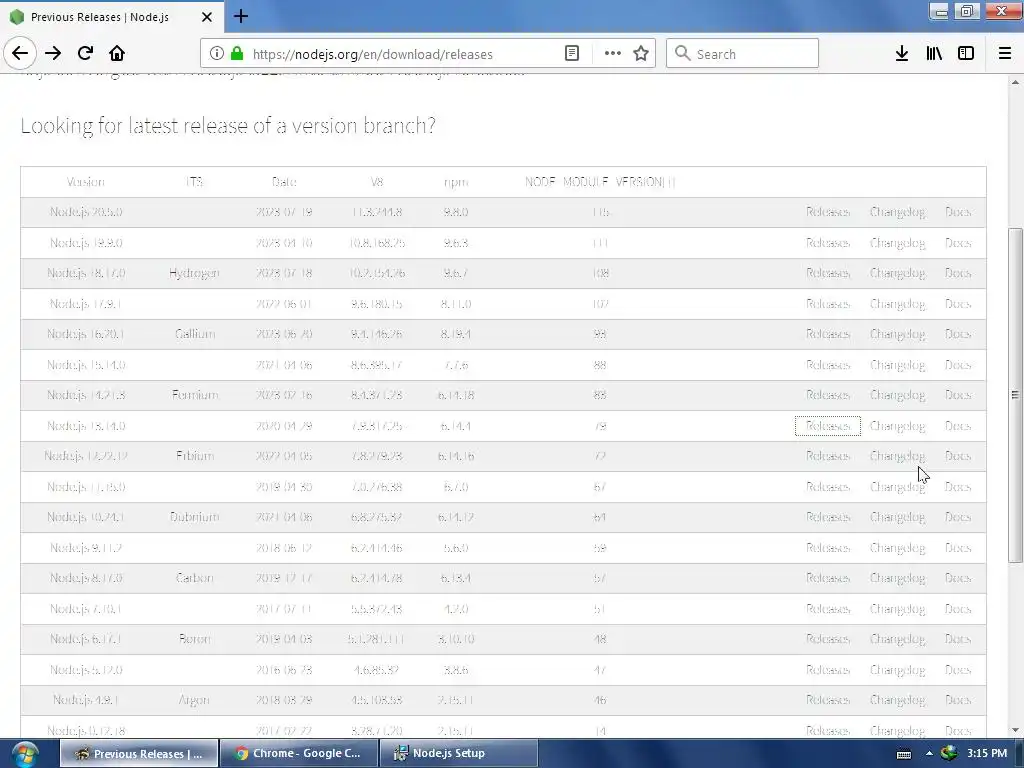This screenshot has height=768, width=1024.
Task: Go back to the previous page
Action: pyautogui.click(x=20, y=54)
